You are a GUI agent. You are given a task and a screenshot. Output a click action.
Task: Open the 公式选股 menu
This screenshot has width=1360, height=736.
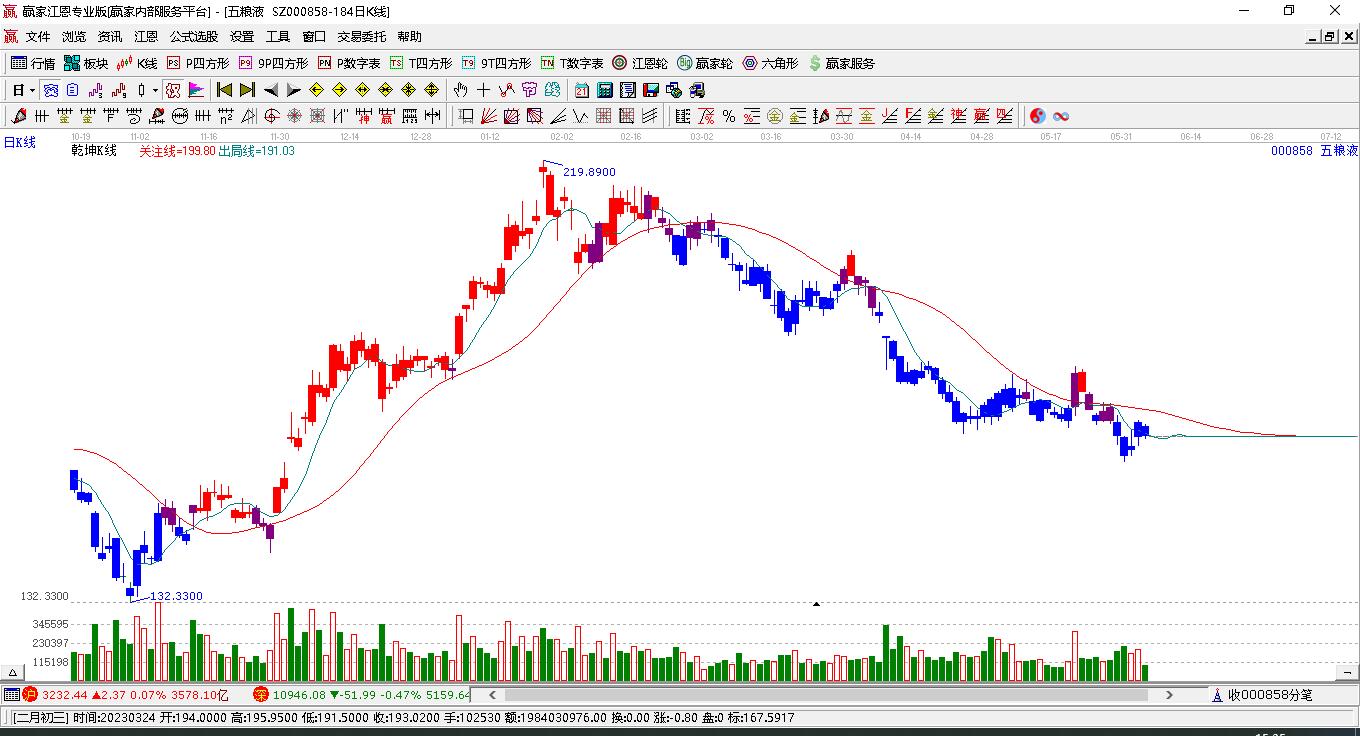tap(193, 37)
